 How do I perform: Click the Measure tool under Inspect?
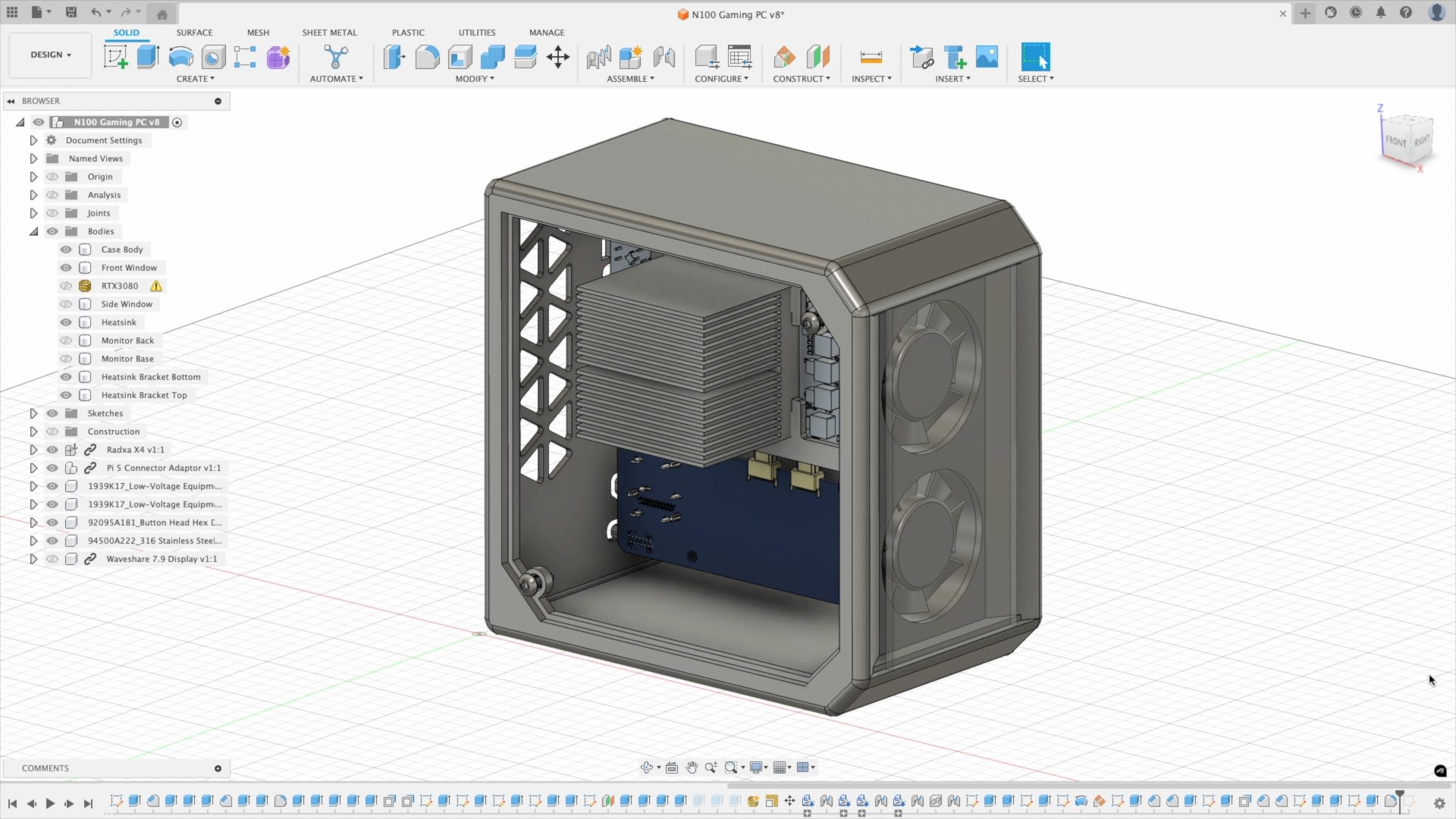coord(871,57)
